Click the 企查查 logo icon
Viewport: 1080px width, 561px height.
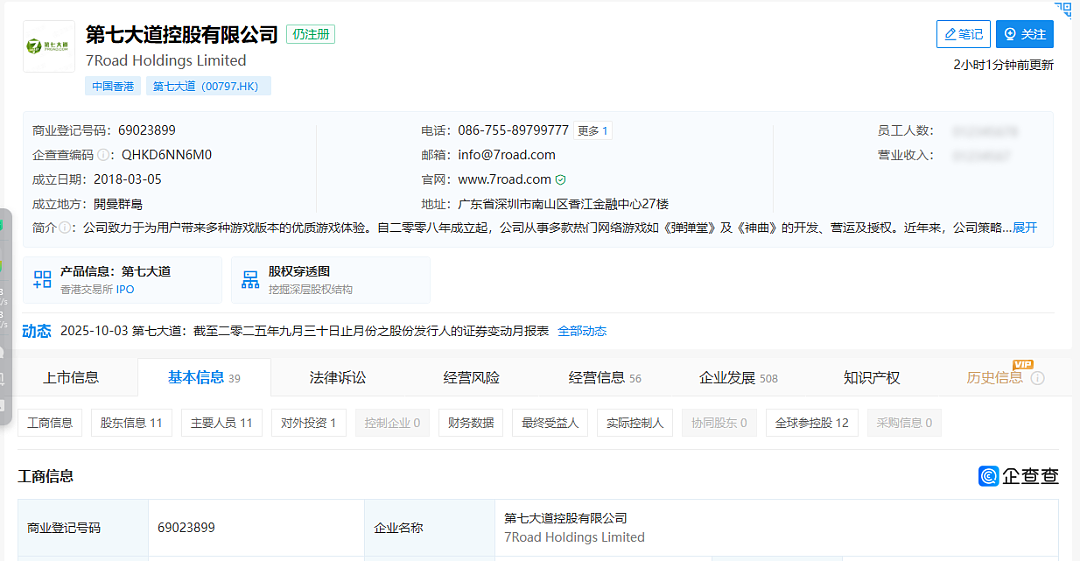tap(988, 476)
